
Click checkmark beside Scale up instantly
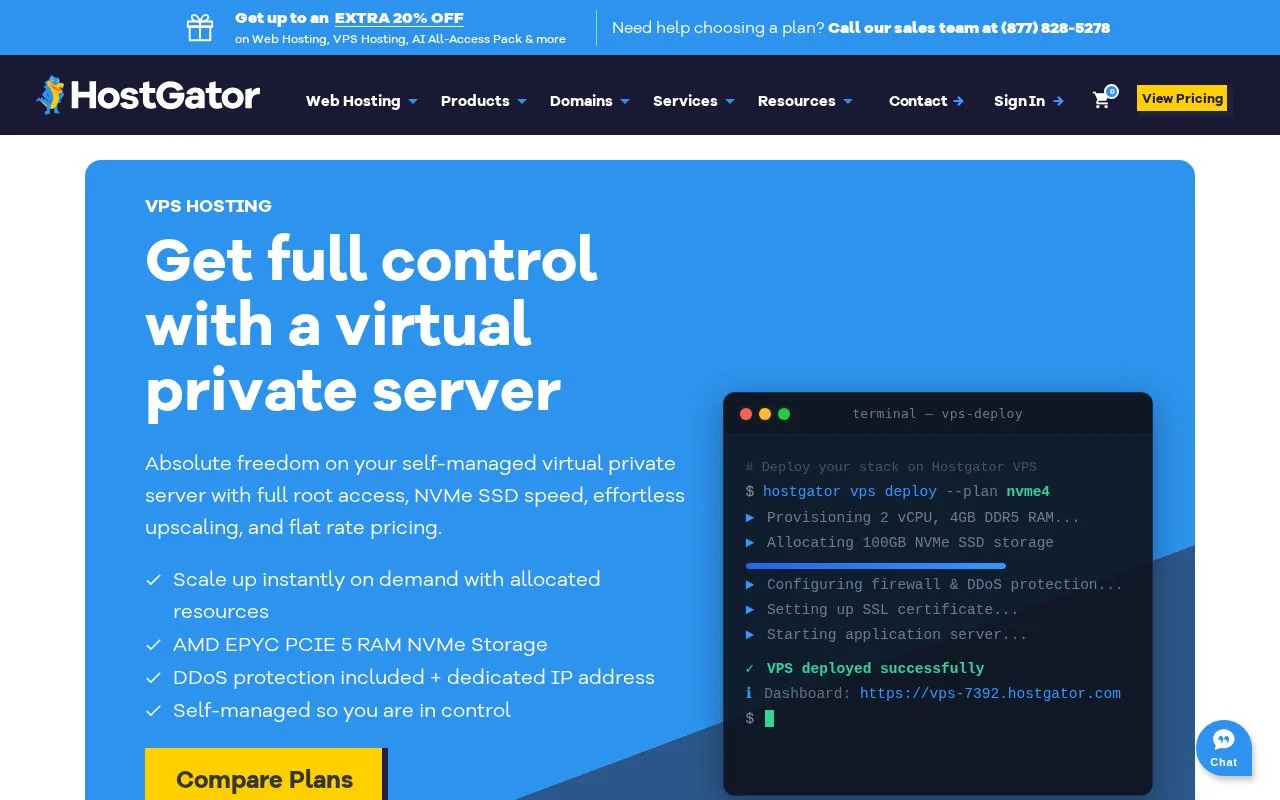tap(153, 580)
